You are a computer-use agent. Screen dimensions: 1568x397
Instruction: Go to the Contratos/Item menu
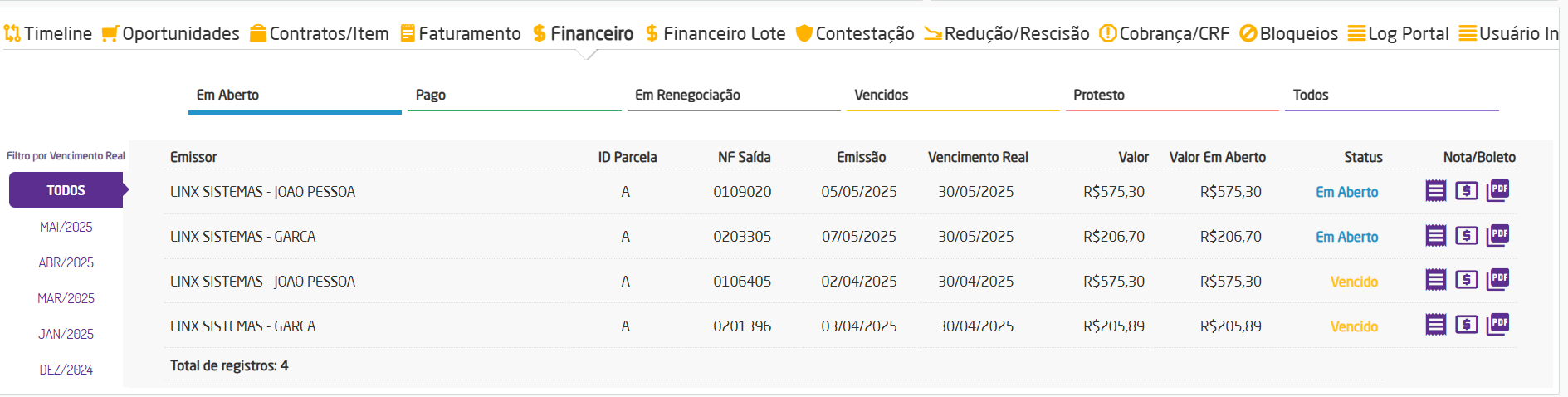click(x=320, y=33)
